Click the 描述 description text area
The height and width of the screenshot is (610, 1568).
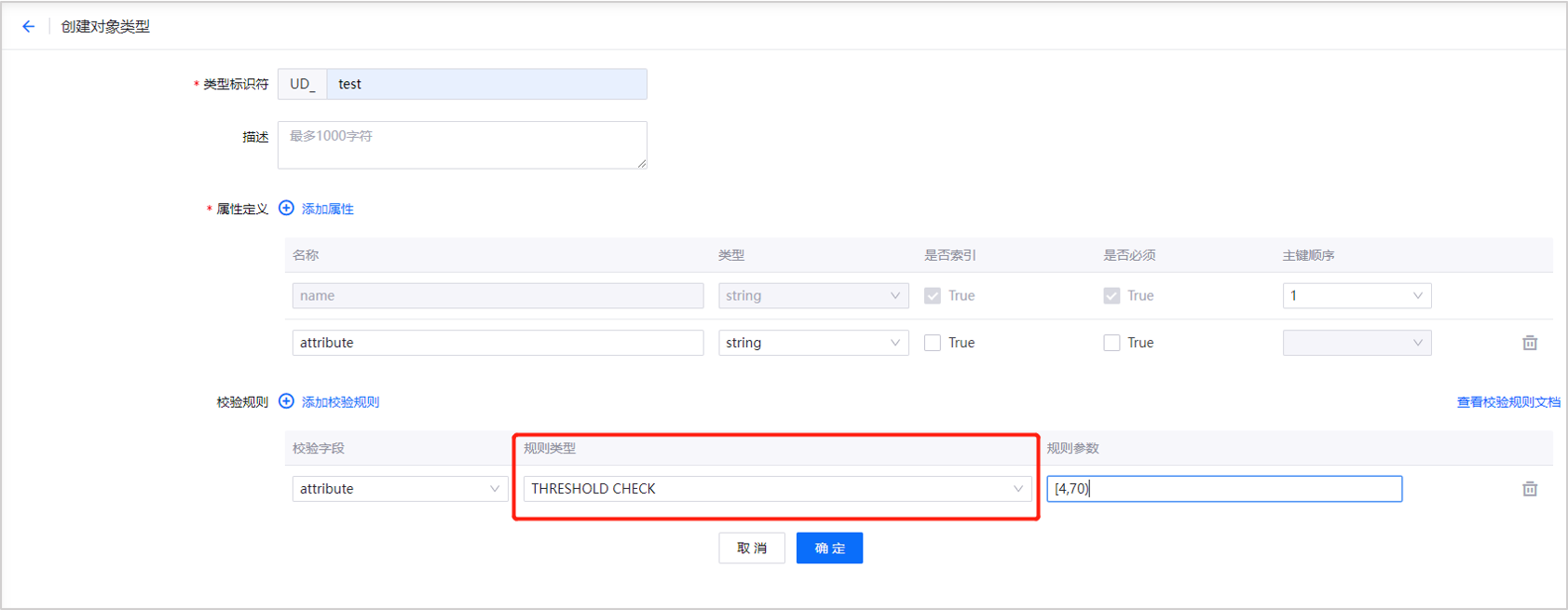462,145
